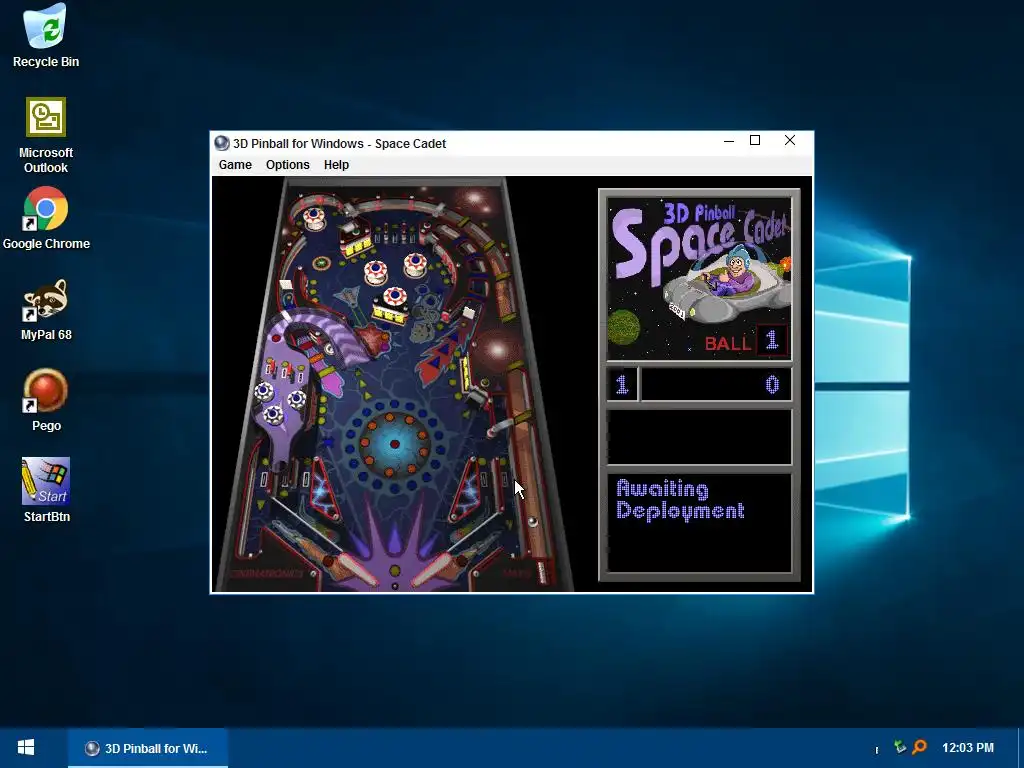Click the Space Cadet logo artwork

point(699,279)
